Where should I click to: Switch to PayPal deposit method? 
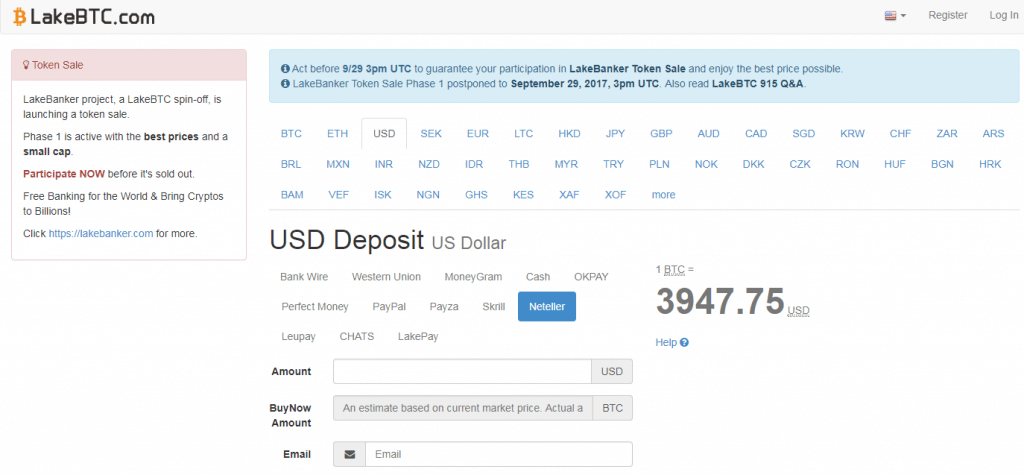click(x=389, y=306)
